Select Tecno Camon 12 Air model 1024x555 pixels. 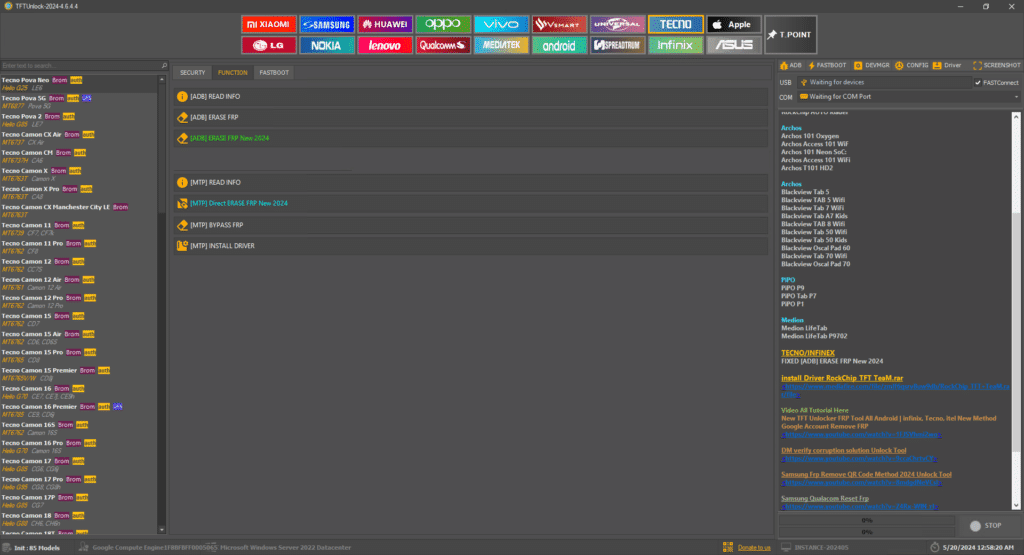click(x=78, y=283)
